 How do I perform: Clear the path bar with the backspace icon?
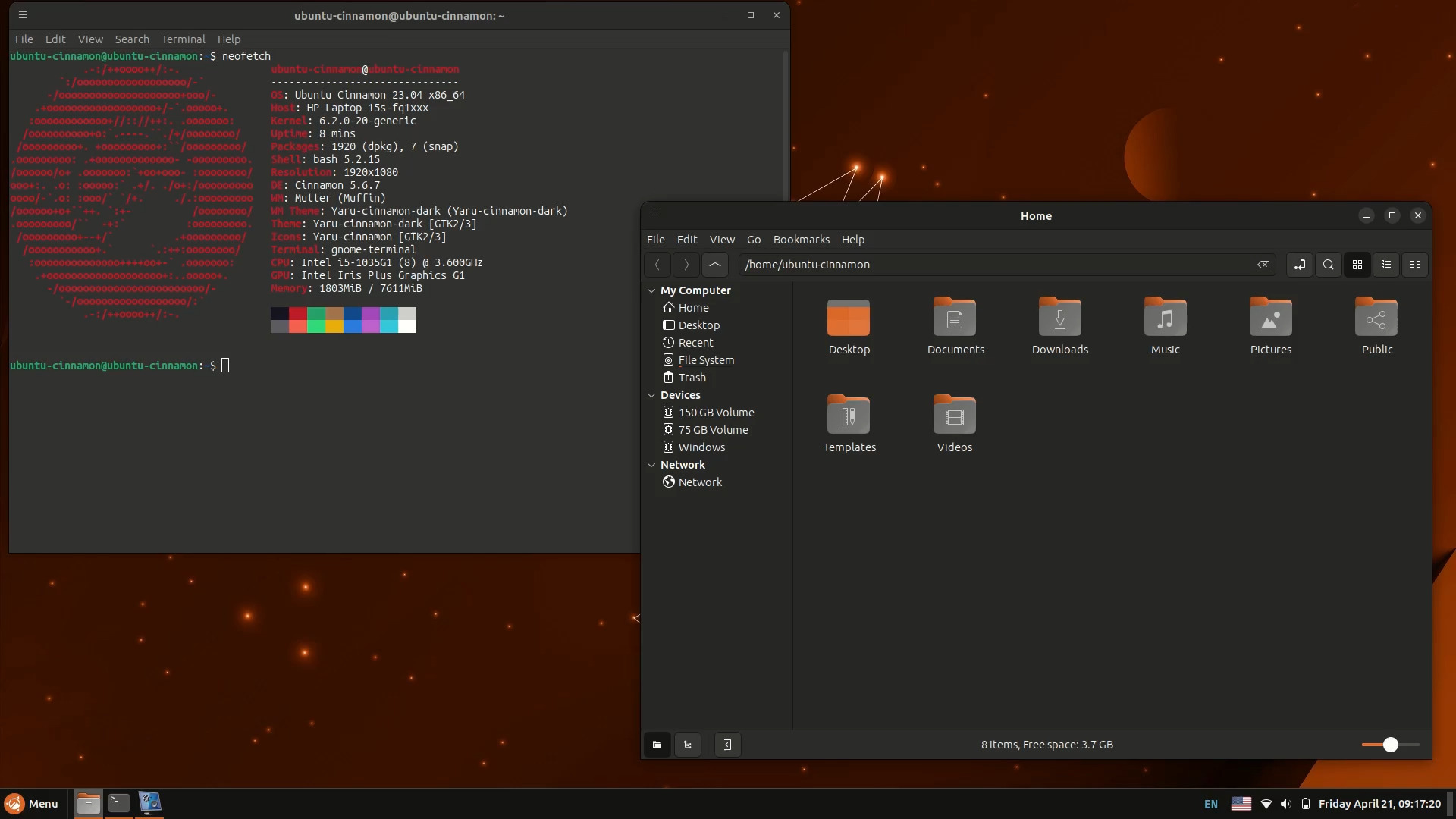(x=1264, y=264)
